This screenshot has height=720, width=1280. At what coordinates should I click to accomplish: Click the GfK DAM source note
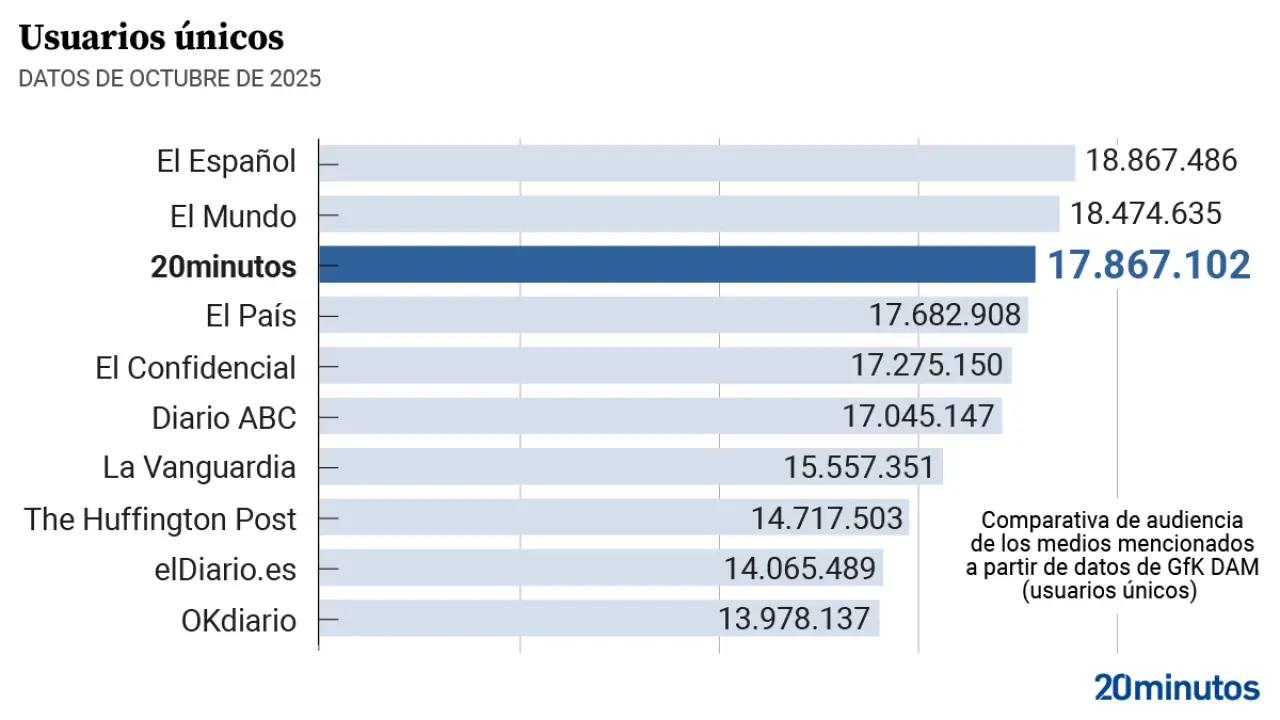pos(1112,555)
